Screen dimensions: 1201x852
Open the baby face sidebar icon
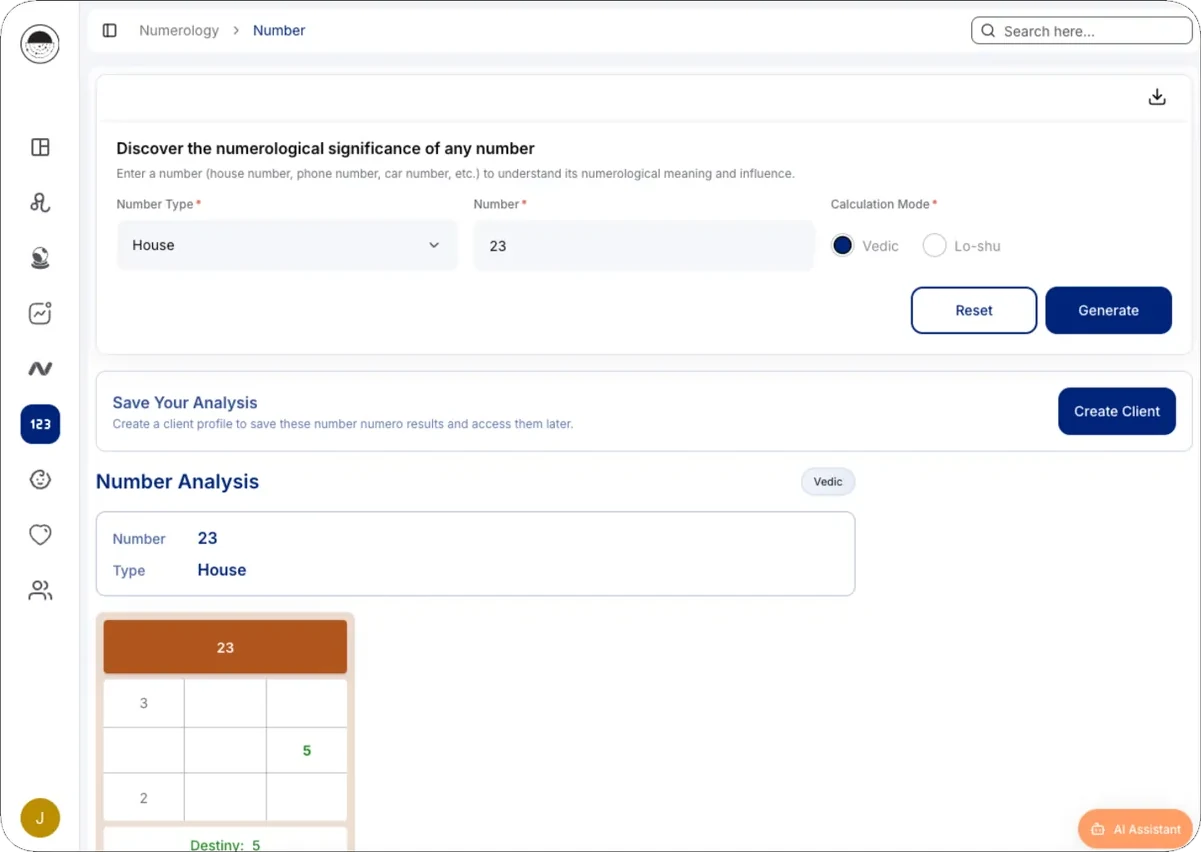coord(40,480)
